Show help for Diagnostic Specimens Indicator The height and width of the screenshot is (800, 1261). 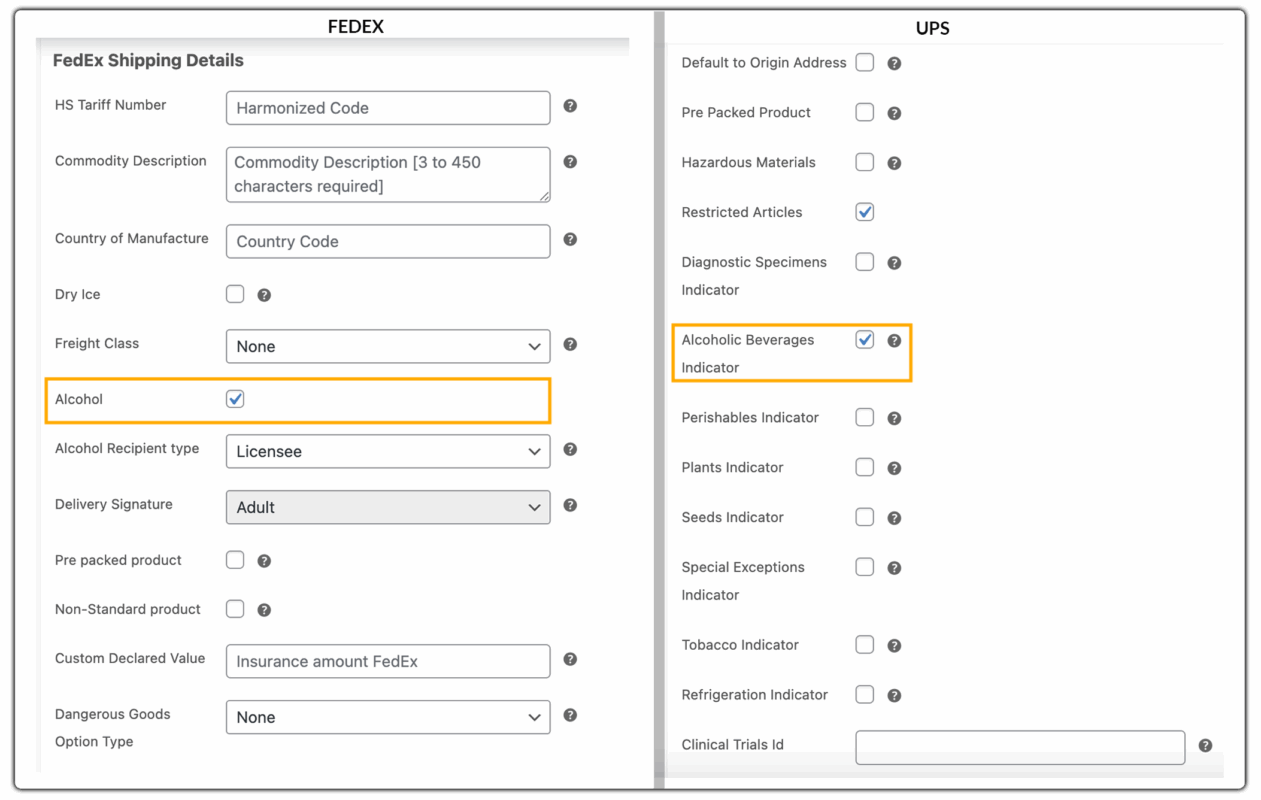point(894,263)
